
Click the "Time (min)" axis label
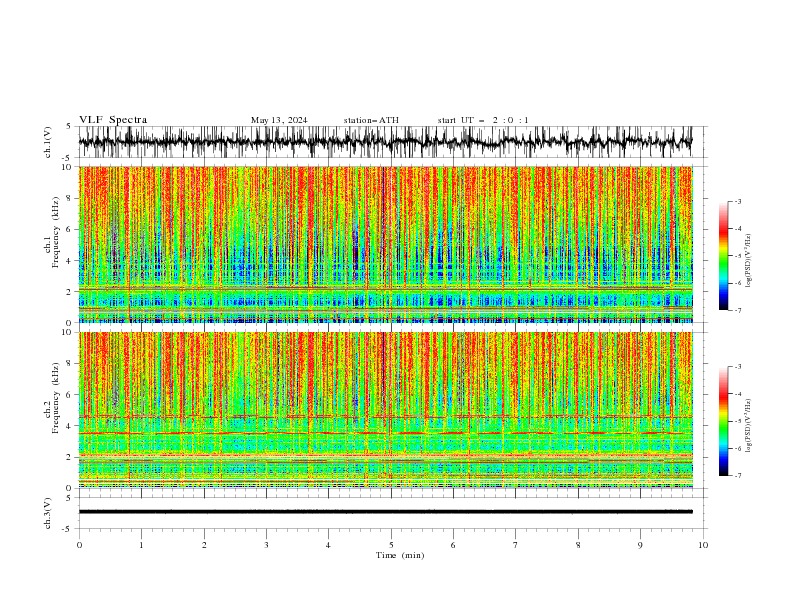click(400, 555)
